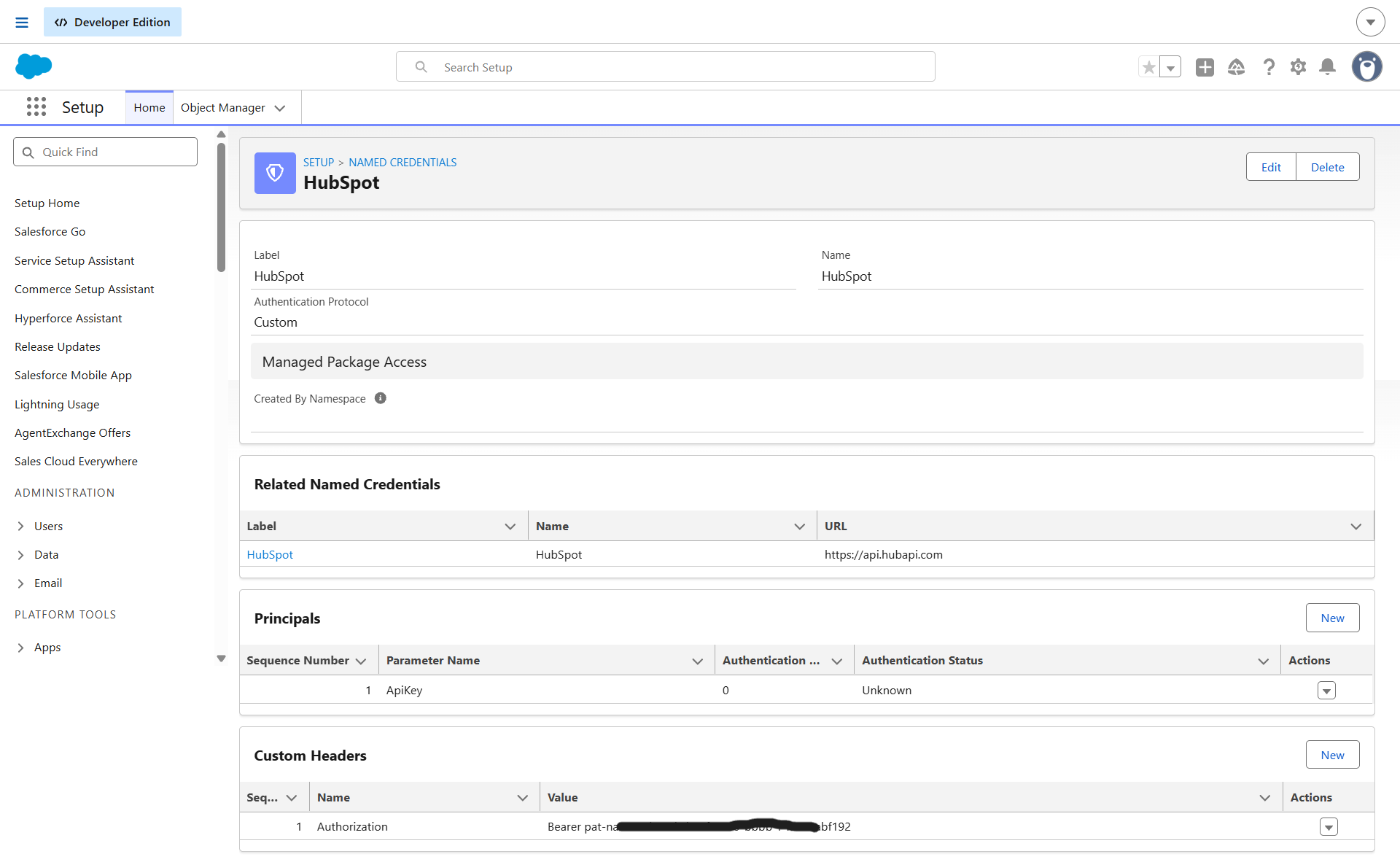Click into the Search Setup field

coord(666,66)
